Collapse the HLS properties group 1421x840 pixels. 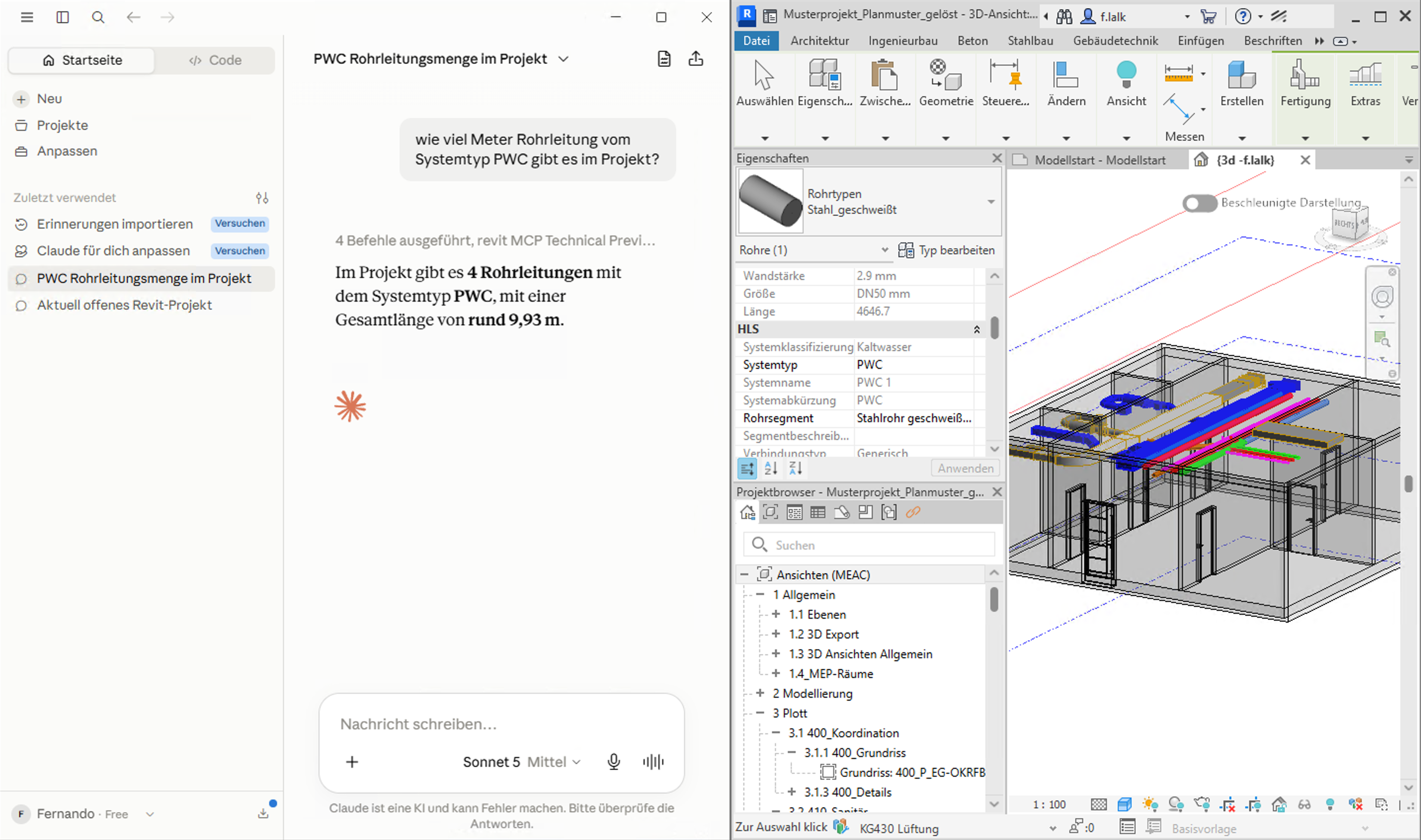click(x=976, y=329)
